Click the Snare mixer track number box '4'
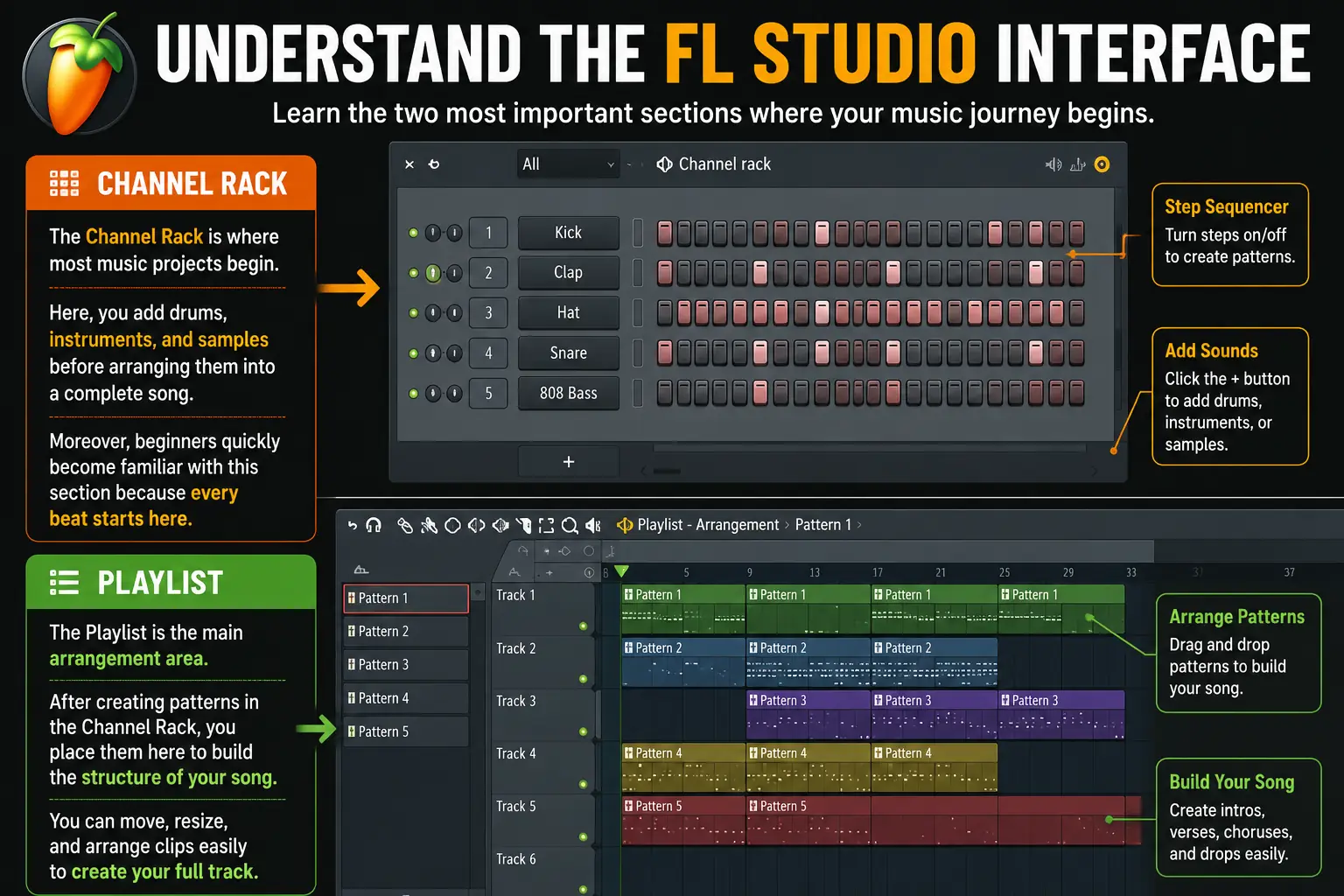Image resolution: width=1344 pixels, height=896 pixels. 489,353
